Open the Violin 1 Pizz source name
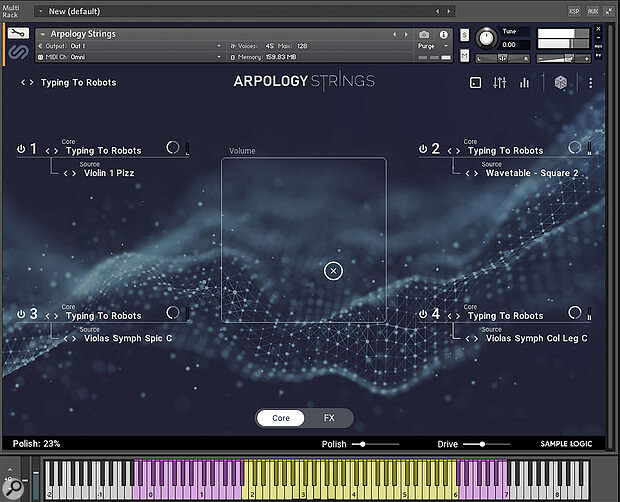Viewport: 620px width, 502px height. pos(109,173)
